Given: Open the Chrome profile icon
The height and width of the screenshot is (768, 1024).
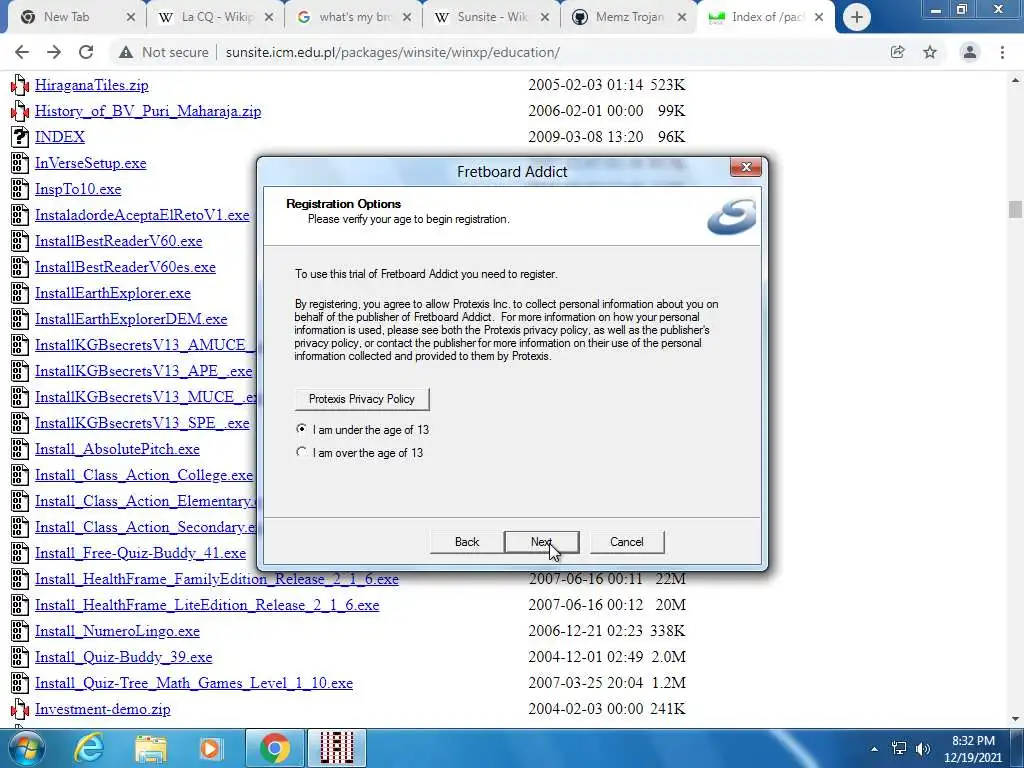Looking at the screenshot, I should [x=970, y=52].
